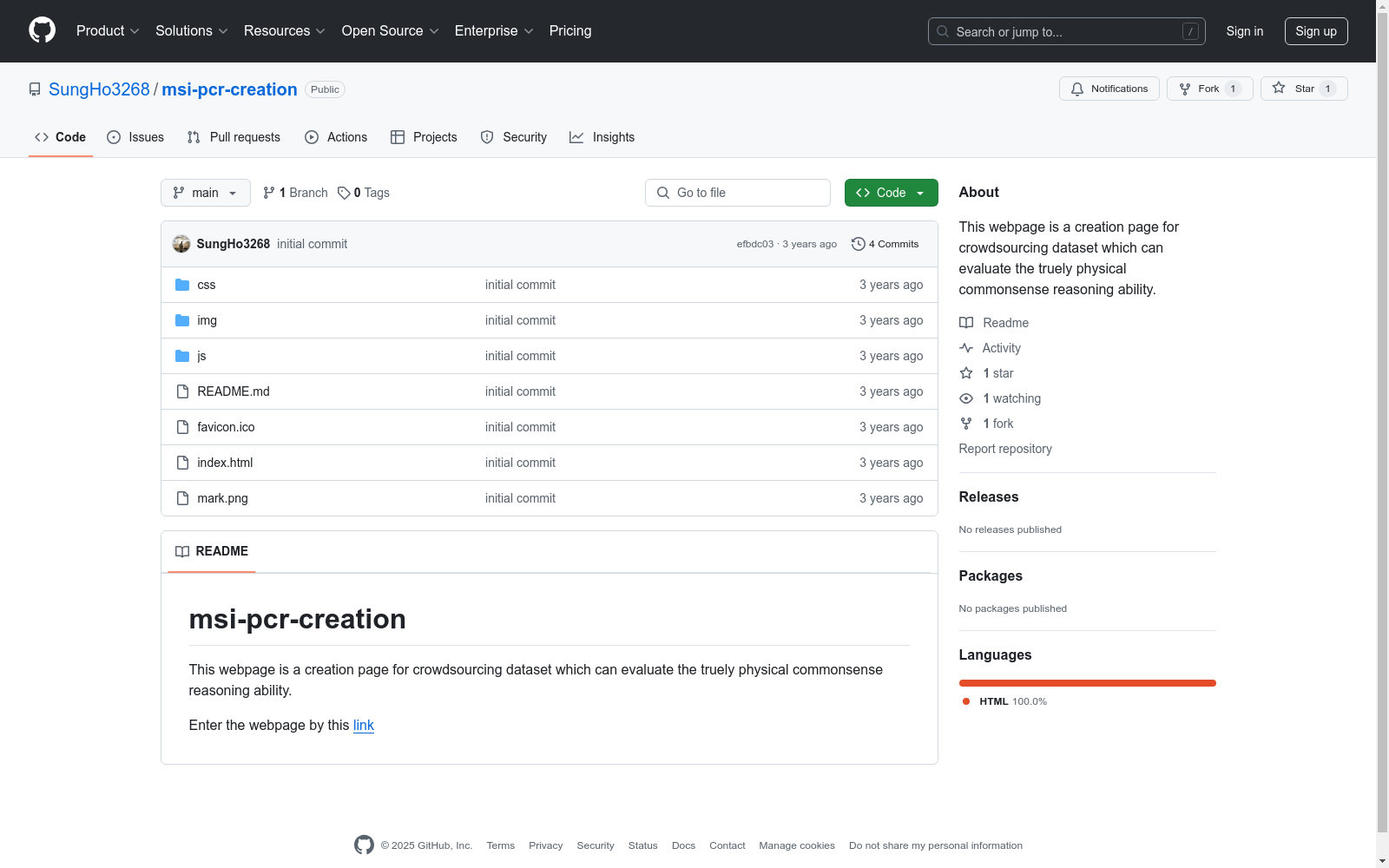Click the history clock icon beside 4 Commits
The width and height of the screenshot is (1389, 868).
point(859,244)
